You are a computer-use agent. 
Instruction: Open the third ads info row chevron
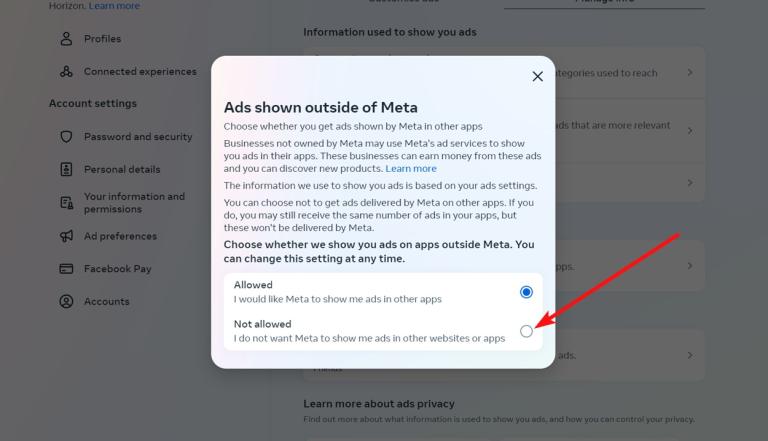tap(690, 183)
